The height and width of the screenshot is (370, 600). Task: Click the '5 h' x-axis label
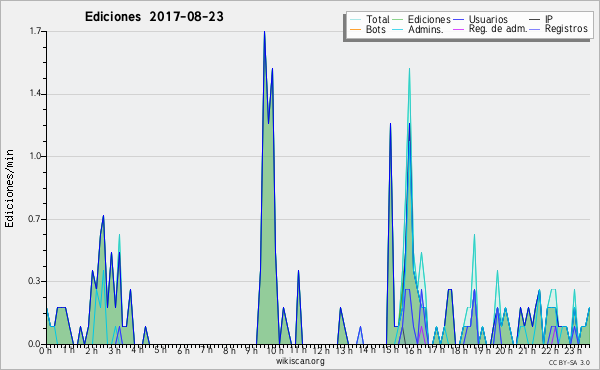pyautogui.click(x=160, y=350)
